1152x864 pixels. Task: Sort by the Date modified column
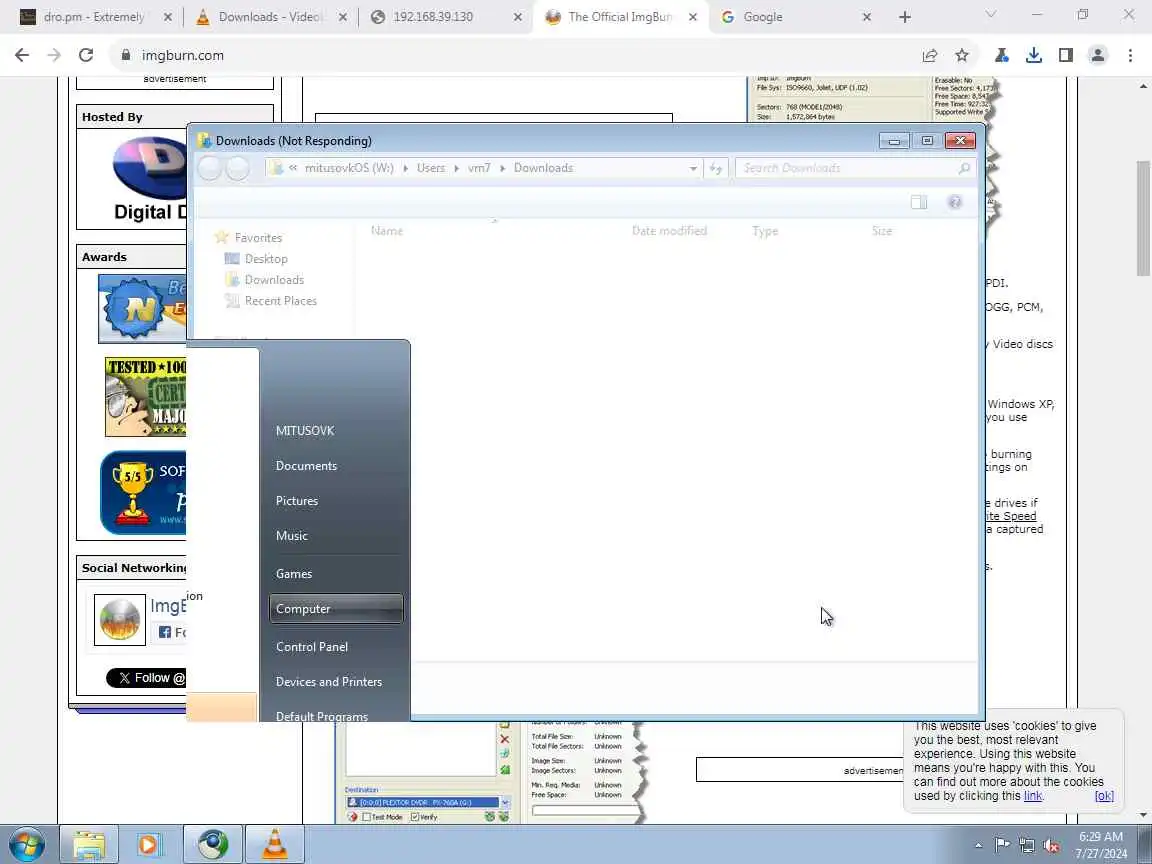point(669,231)
